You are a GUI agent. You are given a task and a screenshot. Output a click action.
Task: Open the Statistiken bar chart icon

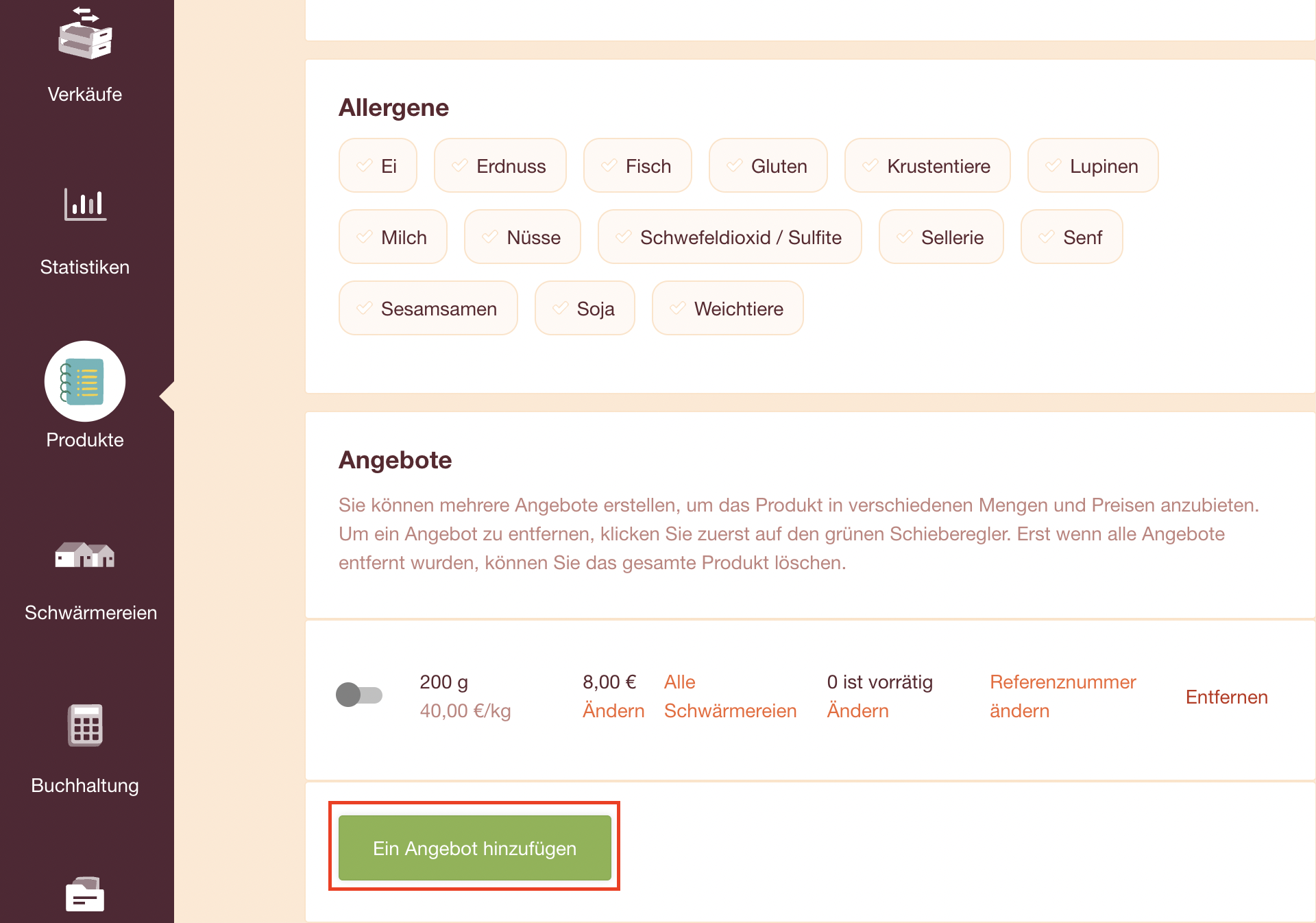click(85, 204)
